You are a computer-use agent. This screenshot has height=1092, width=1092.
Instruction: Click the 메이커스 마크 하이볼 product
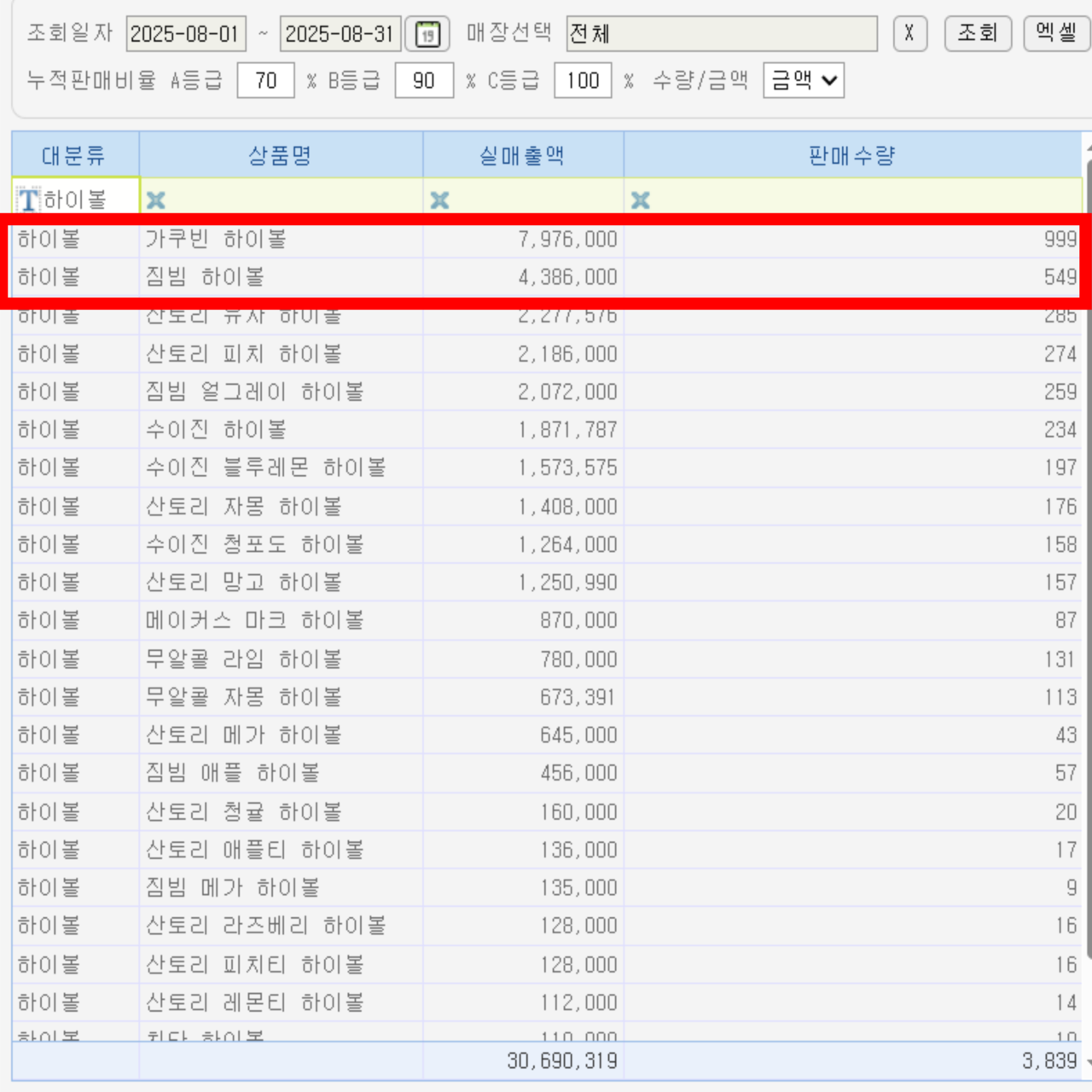click(x=254, y=620)
